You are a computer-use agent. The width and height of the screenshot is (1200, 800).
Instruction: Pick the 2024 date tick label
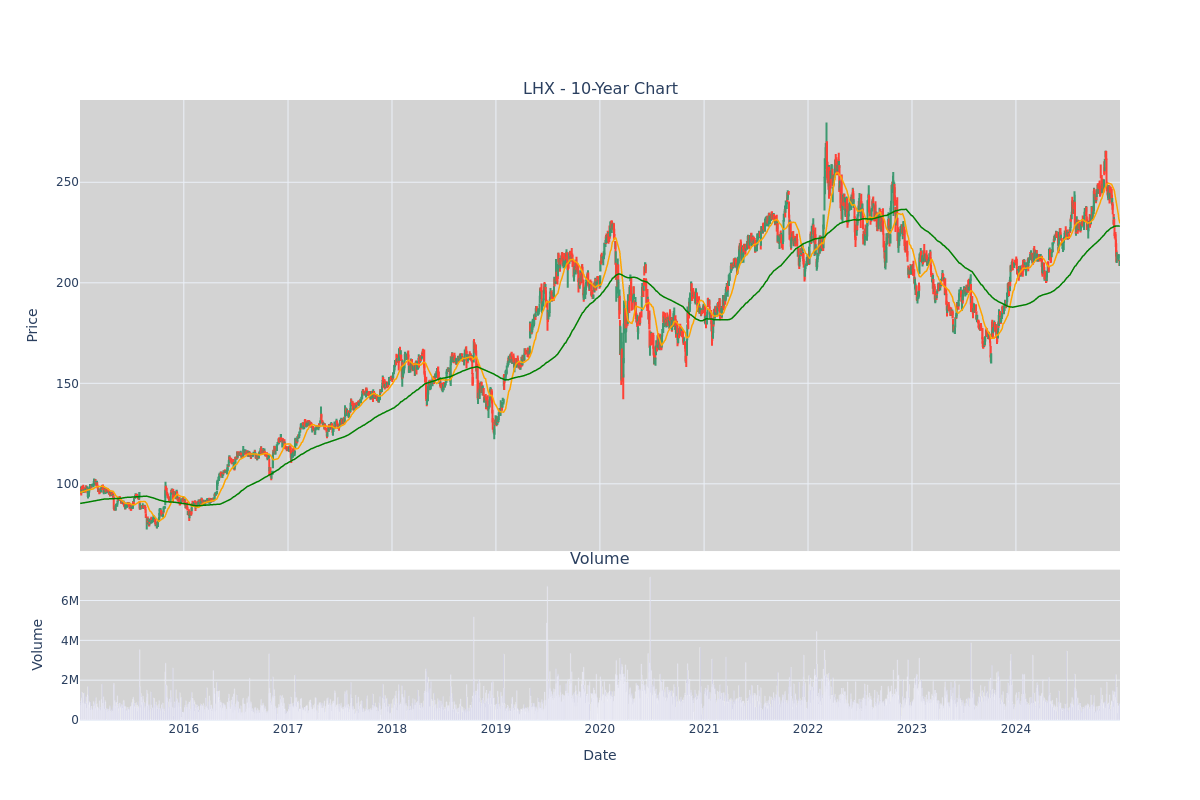[1016, 729]
